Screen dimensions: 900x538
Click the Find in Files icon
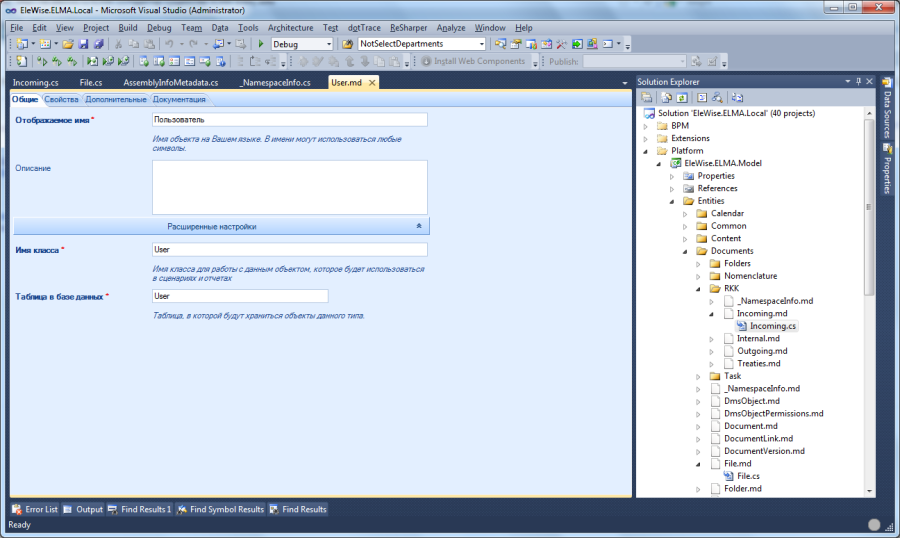(x=347, y=44)
